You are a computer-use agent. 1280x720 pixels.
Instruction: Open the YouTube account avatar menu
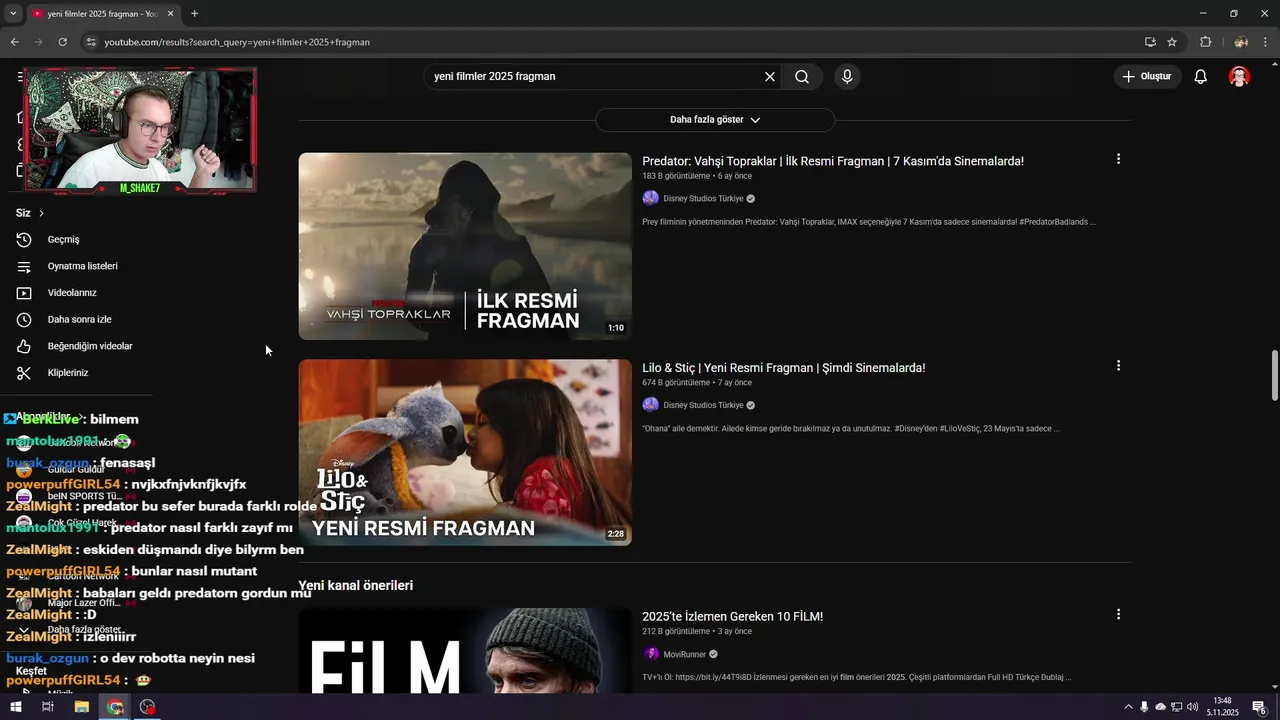pos(1239,77)
